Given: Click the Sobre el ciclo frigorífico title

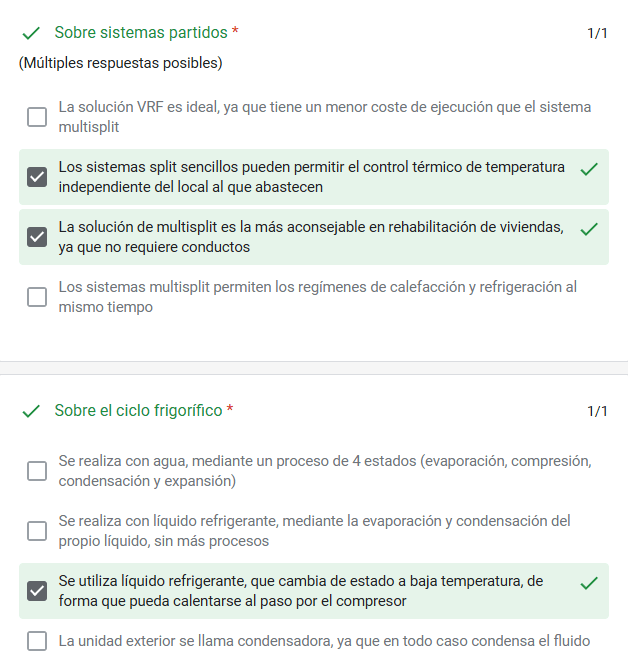Looking at the screenshot, I should click(x=138, y=411).
